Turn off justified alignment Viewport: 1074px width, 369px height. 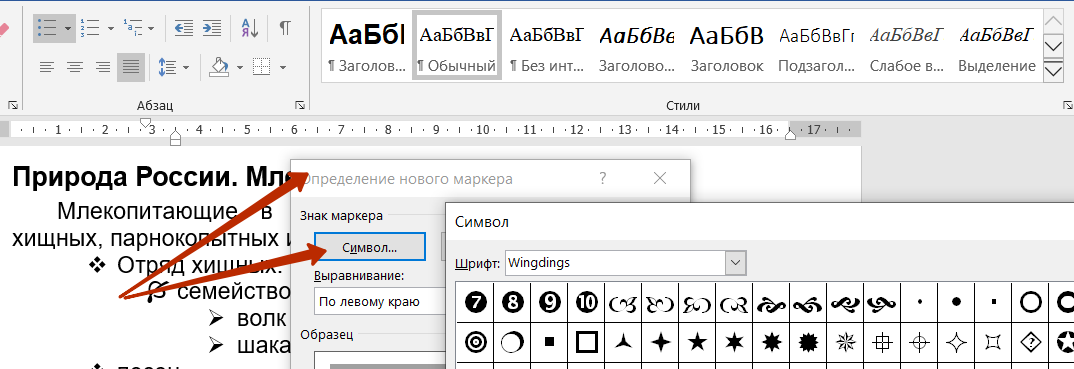pos(131,67)
